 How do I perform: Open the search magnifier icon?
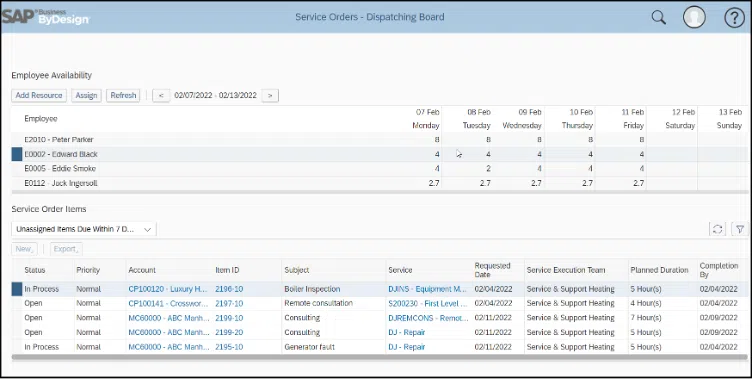(x=658, y=18)
